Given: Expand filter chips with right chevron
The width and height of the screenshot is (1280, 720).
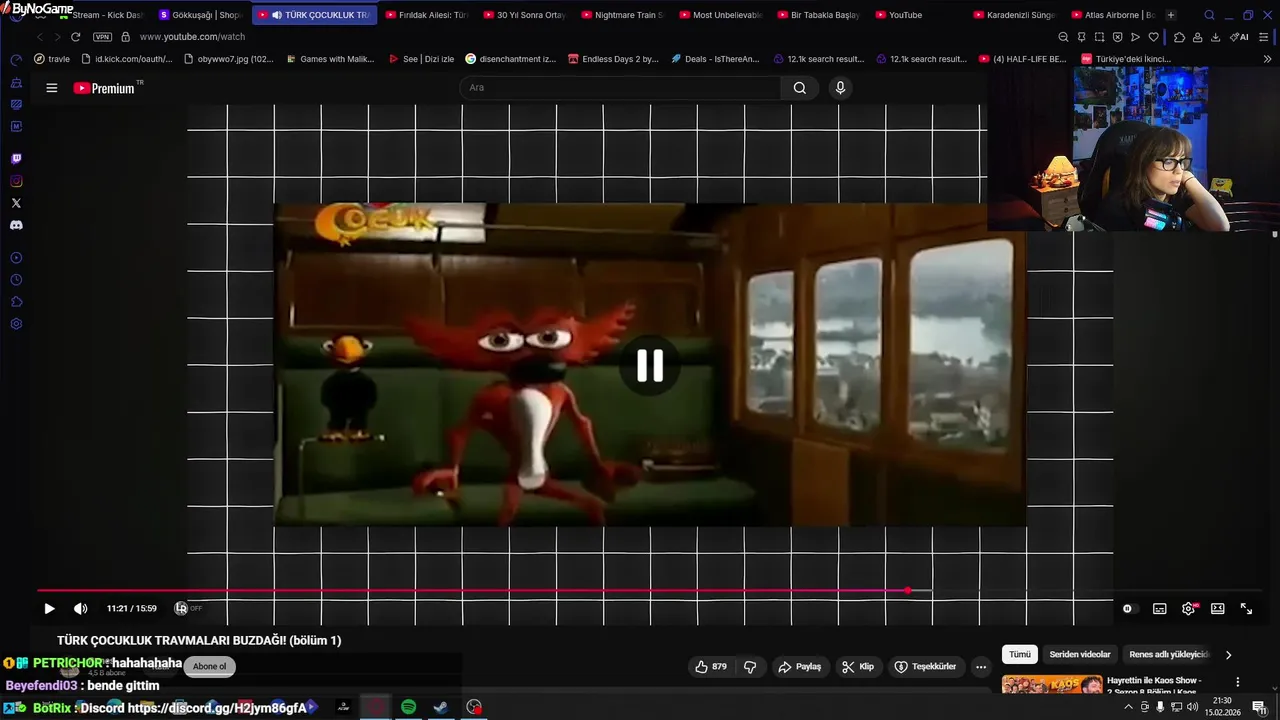Looking at the screenshot, I should (1228, 655).
